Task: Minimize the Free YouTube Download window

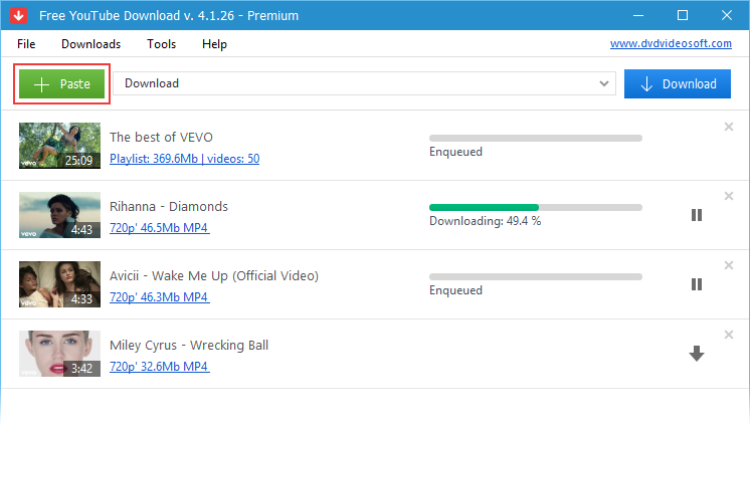Action: click(x=638, y=15)
